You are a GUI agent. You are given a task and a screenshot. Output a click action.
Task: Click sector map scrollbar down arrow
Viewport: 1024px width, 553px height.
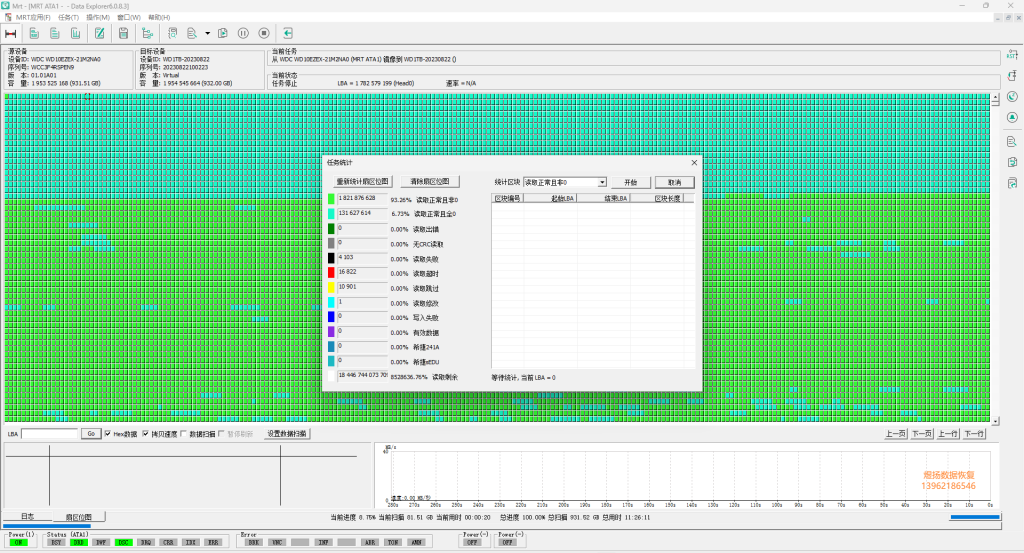[995, 420]
